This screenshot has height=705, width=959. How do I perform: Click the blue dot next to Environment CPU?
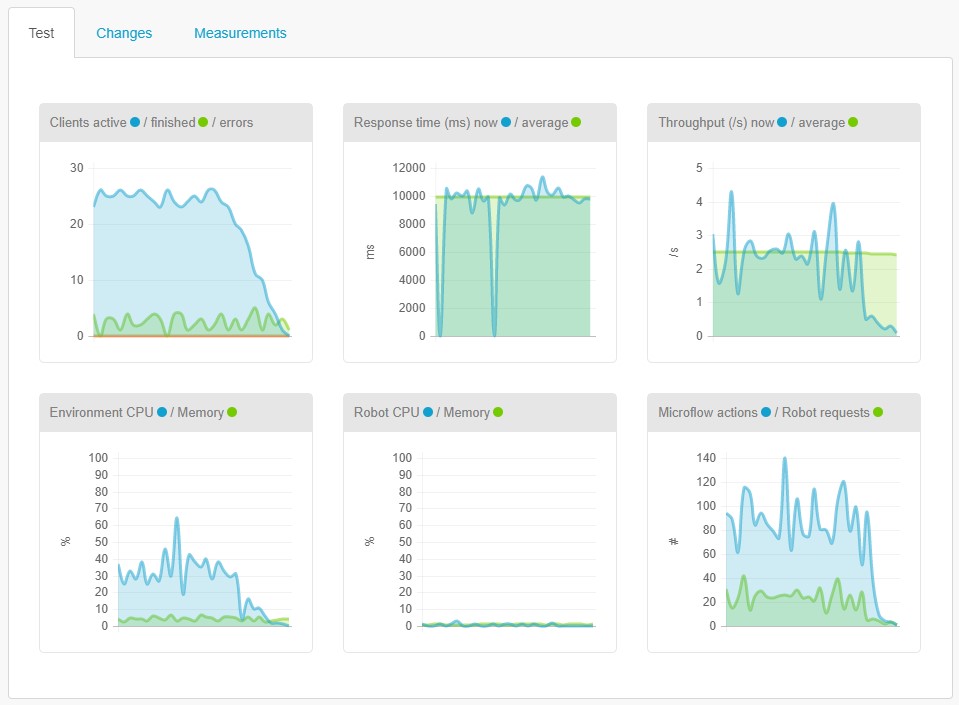tap(162, 412)
